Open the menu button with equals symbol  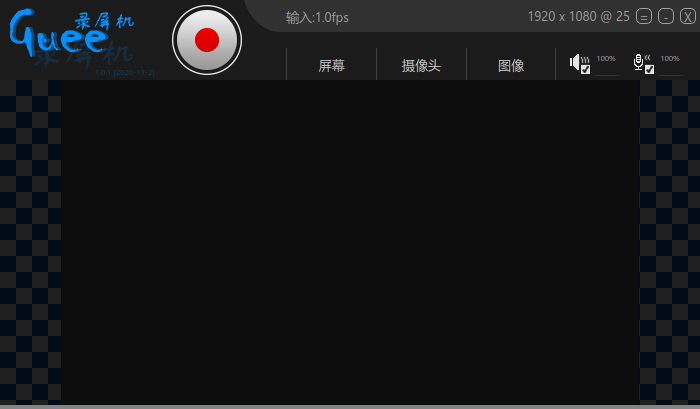coord(644,17)
